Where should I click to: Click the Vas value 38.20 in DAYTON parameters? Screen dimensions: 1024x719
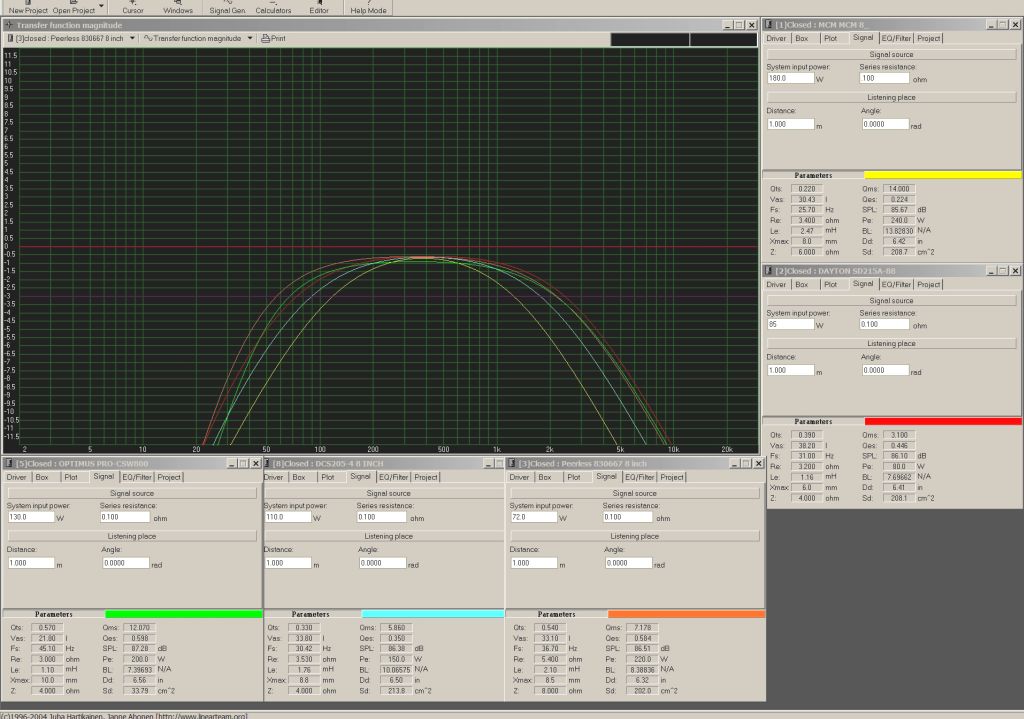click(807, 445)
